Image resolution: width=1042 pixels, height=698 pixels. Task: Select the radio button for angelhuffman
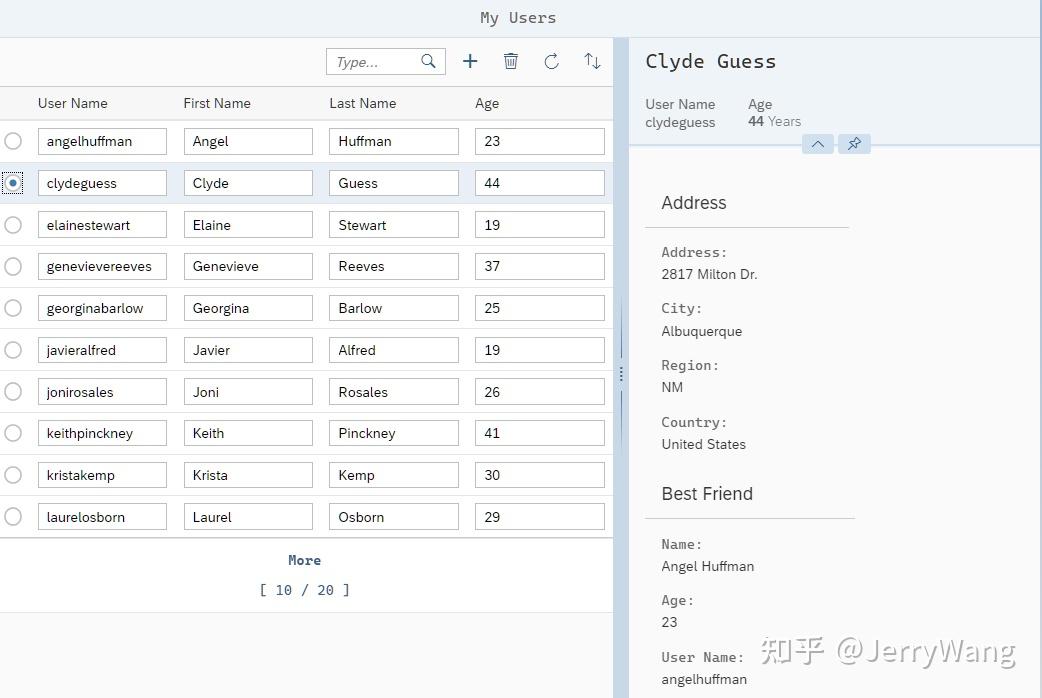click(13, 141)
